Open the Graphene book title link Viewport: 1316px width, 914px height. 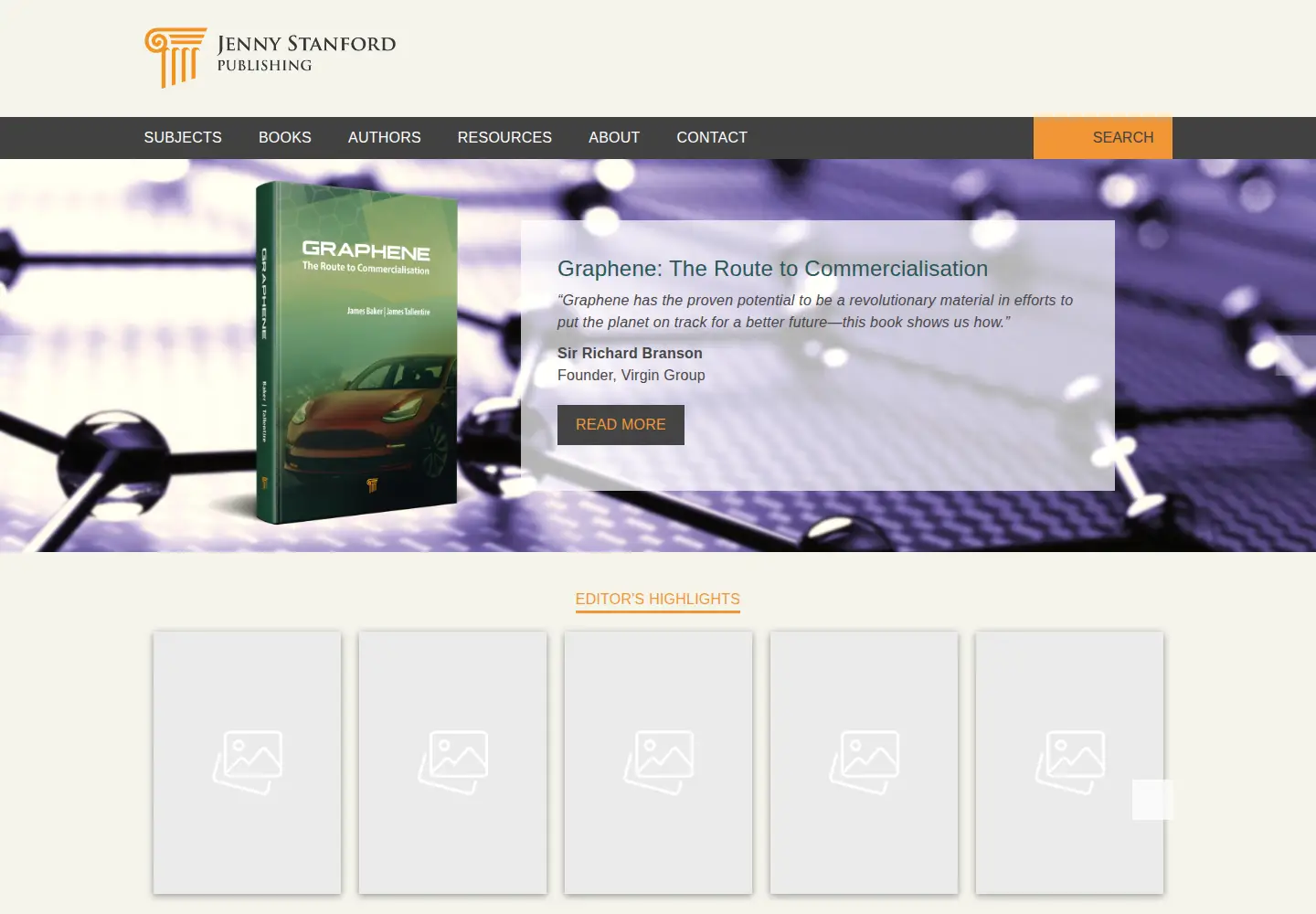pos(772,269)
